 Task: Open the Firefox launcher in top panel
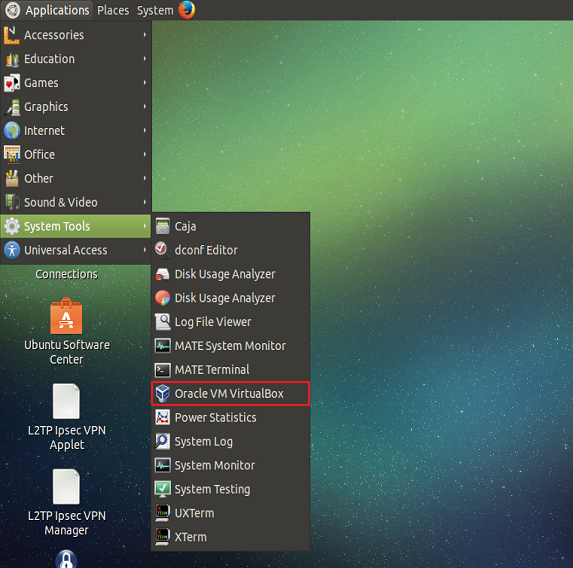click(187, 10)
